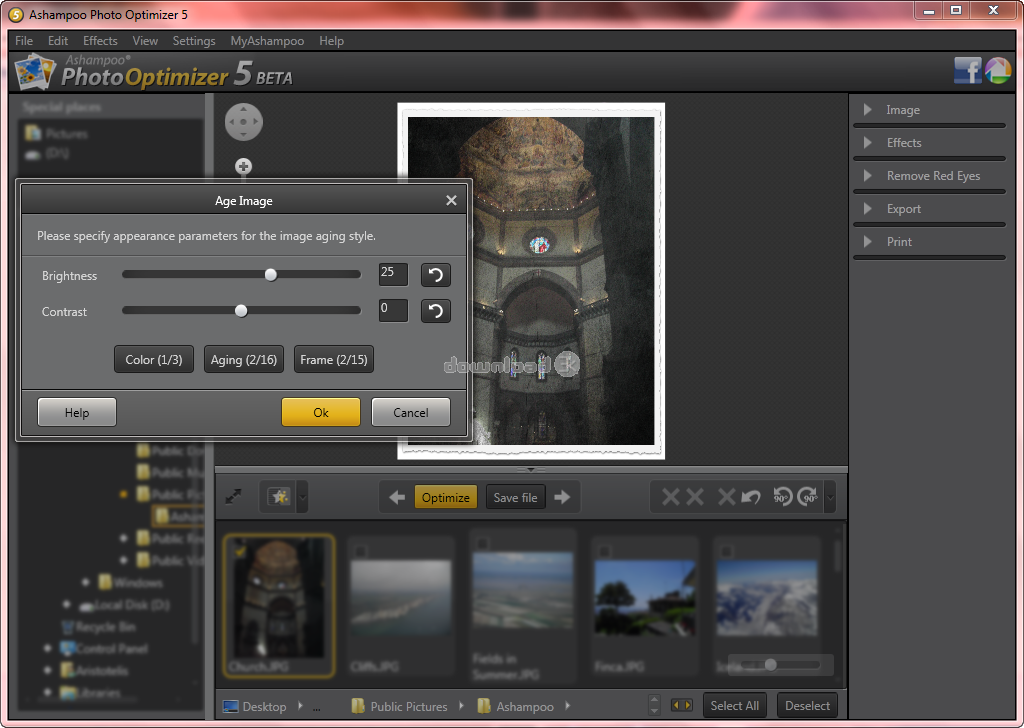1024x728 pixels.
Task: Open the dropdown beside the rotate icons
Action: (830, 498)
